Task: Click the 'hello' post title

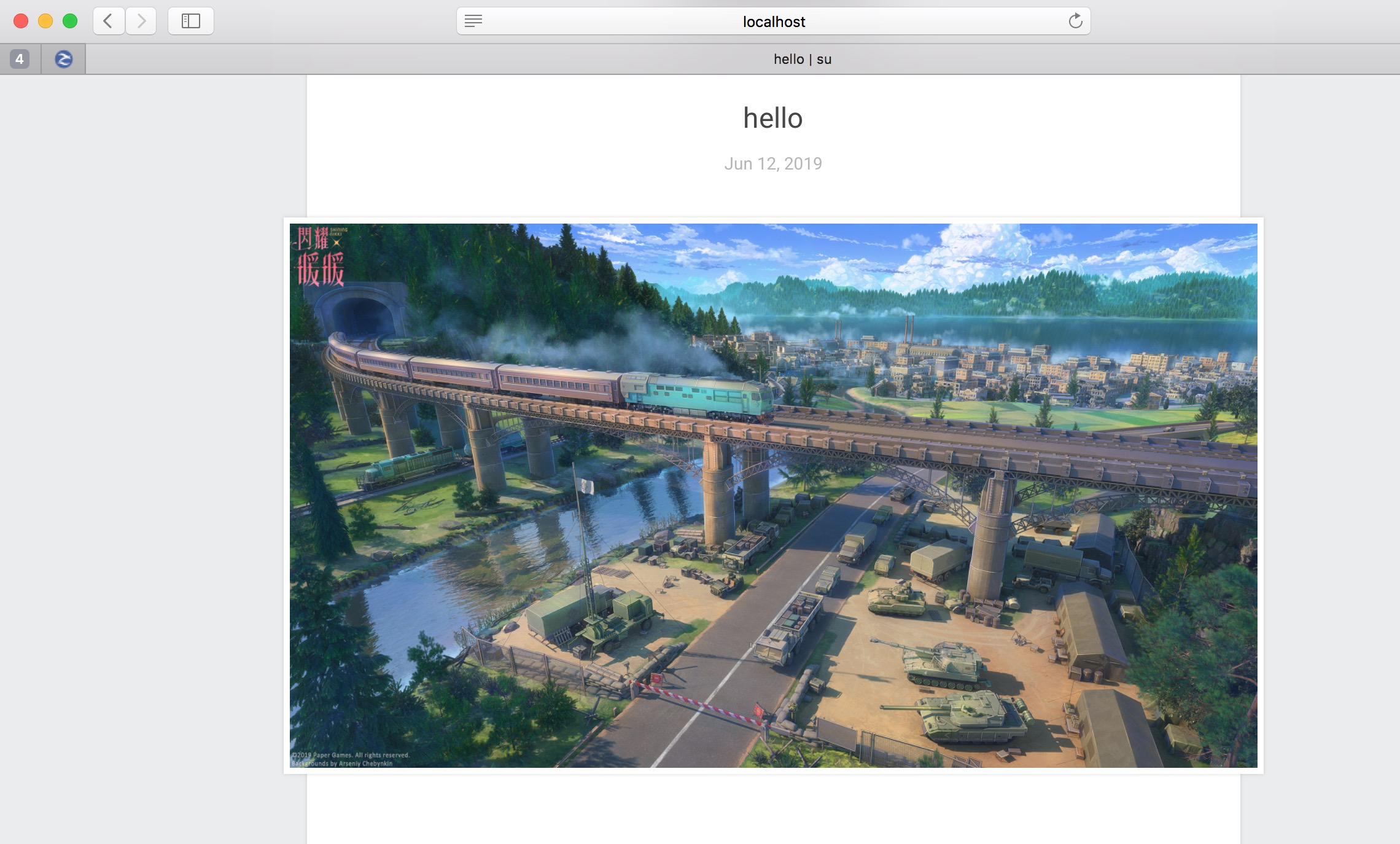Action: pyautogui.click(x=773, y=118)
